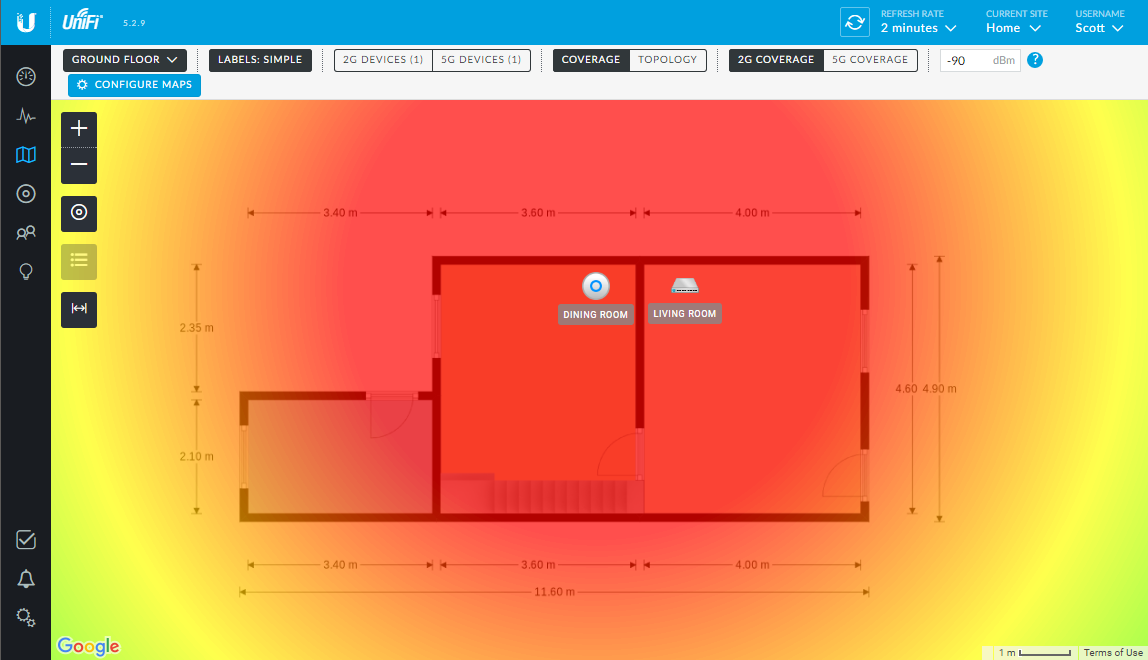Click the CONFIGURE MAPS button
Image resolution: width=1148 pixels, height=660 pixels.
pos(134,85)
